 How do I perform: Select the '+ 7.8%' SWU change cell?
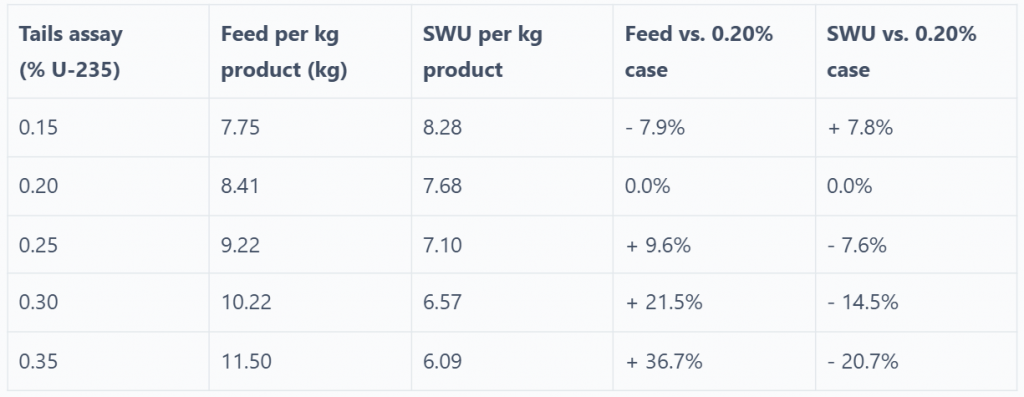[916, 127]
